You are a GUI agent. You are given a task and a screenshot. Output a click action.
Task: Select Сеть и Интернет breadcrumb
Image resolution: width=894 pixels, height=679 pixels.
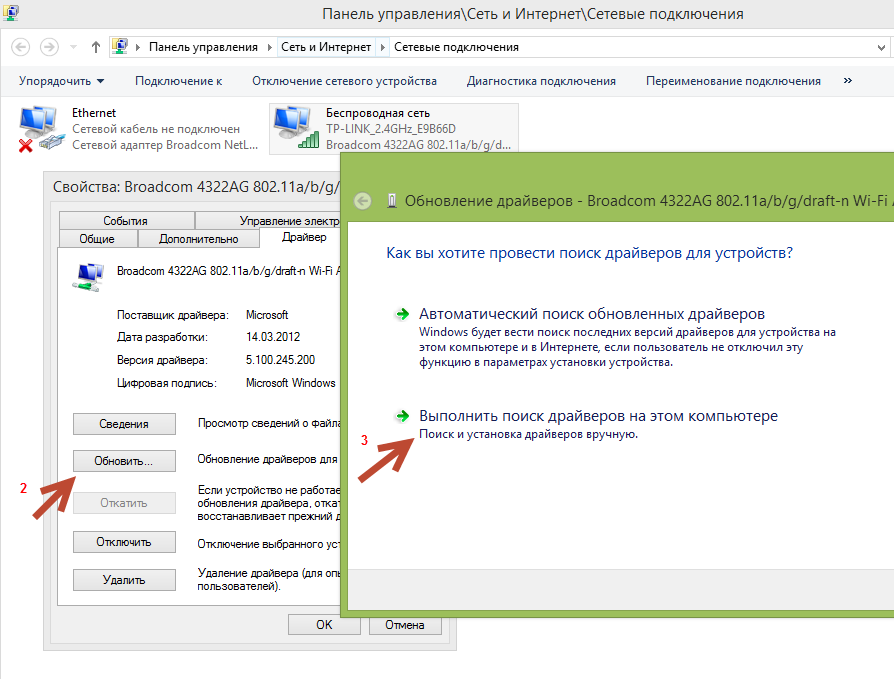[x=326, y=47]
